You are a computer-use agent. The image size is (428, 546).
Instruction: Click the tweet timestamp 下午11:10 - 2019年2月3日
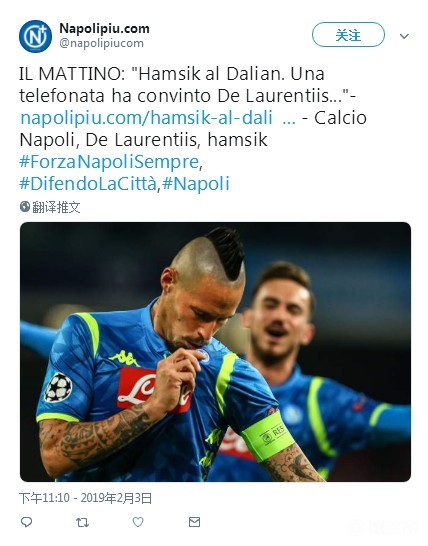pos(85,498)
